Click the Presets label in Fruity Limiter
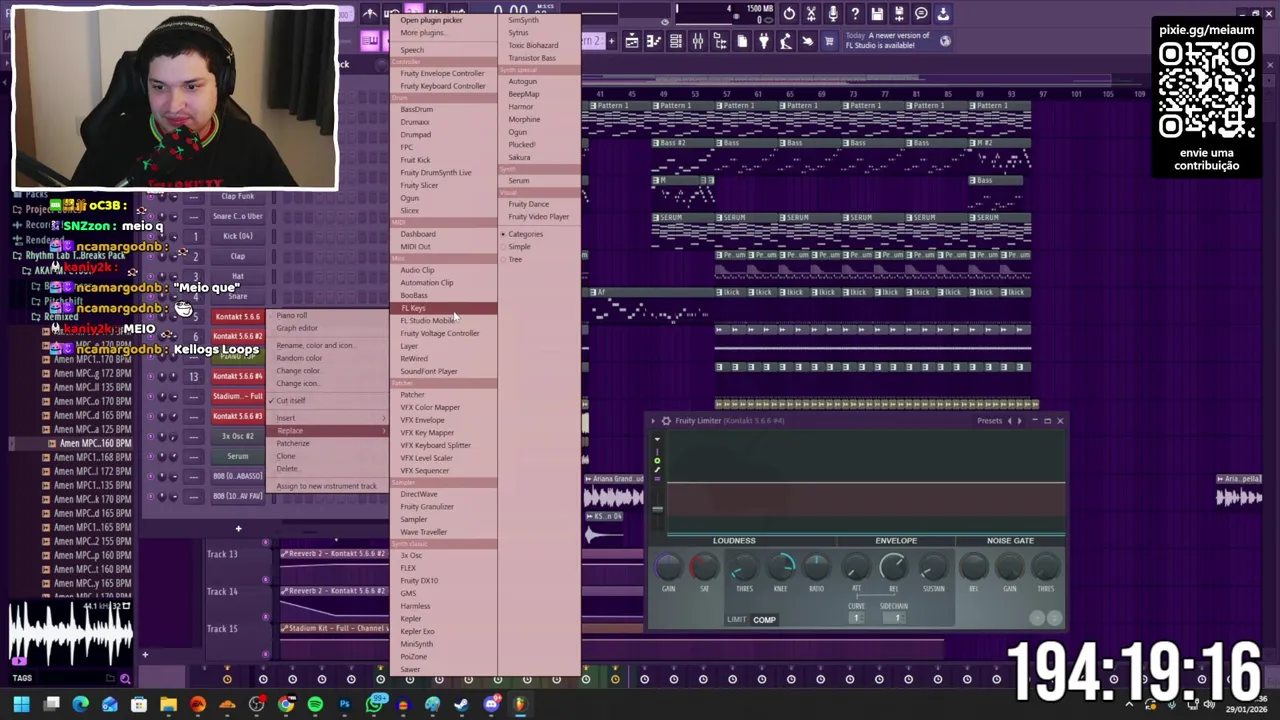The image size is (1280, 720). [989, 421]
